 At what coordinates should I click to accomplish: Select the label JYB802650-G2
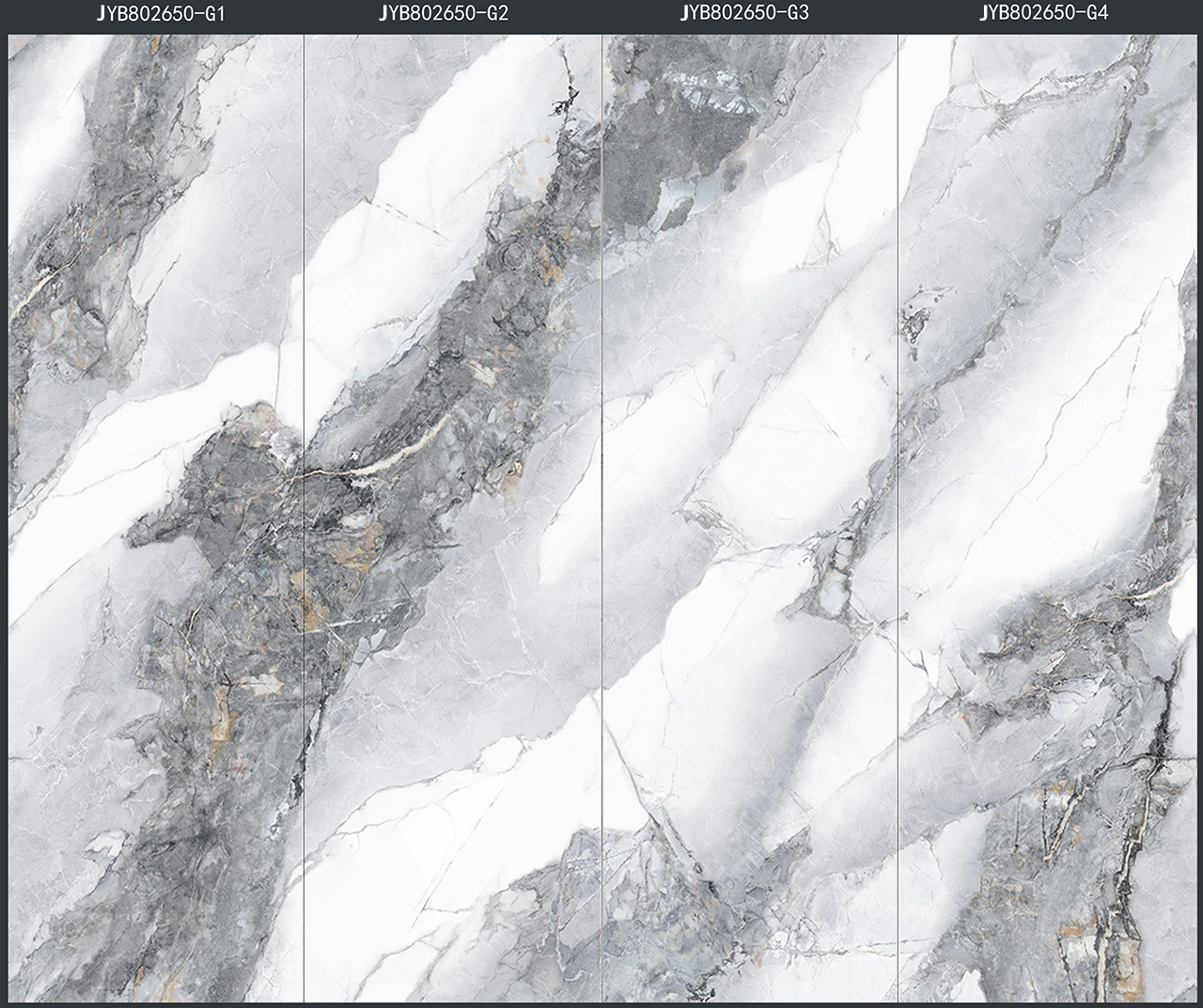click(444, 13)
